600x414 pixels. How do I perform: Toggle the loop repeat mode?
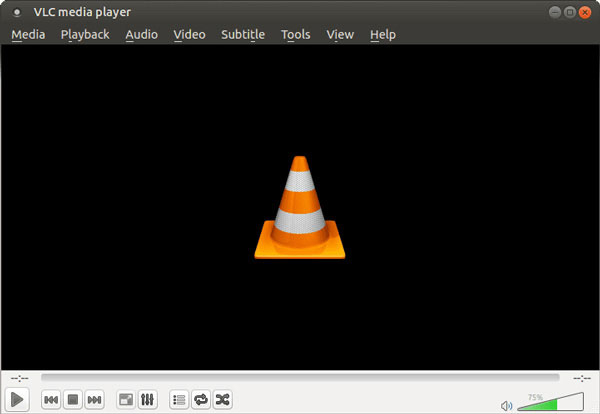point(201,400)
